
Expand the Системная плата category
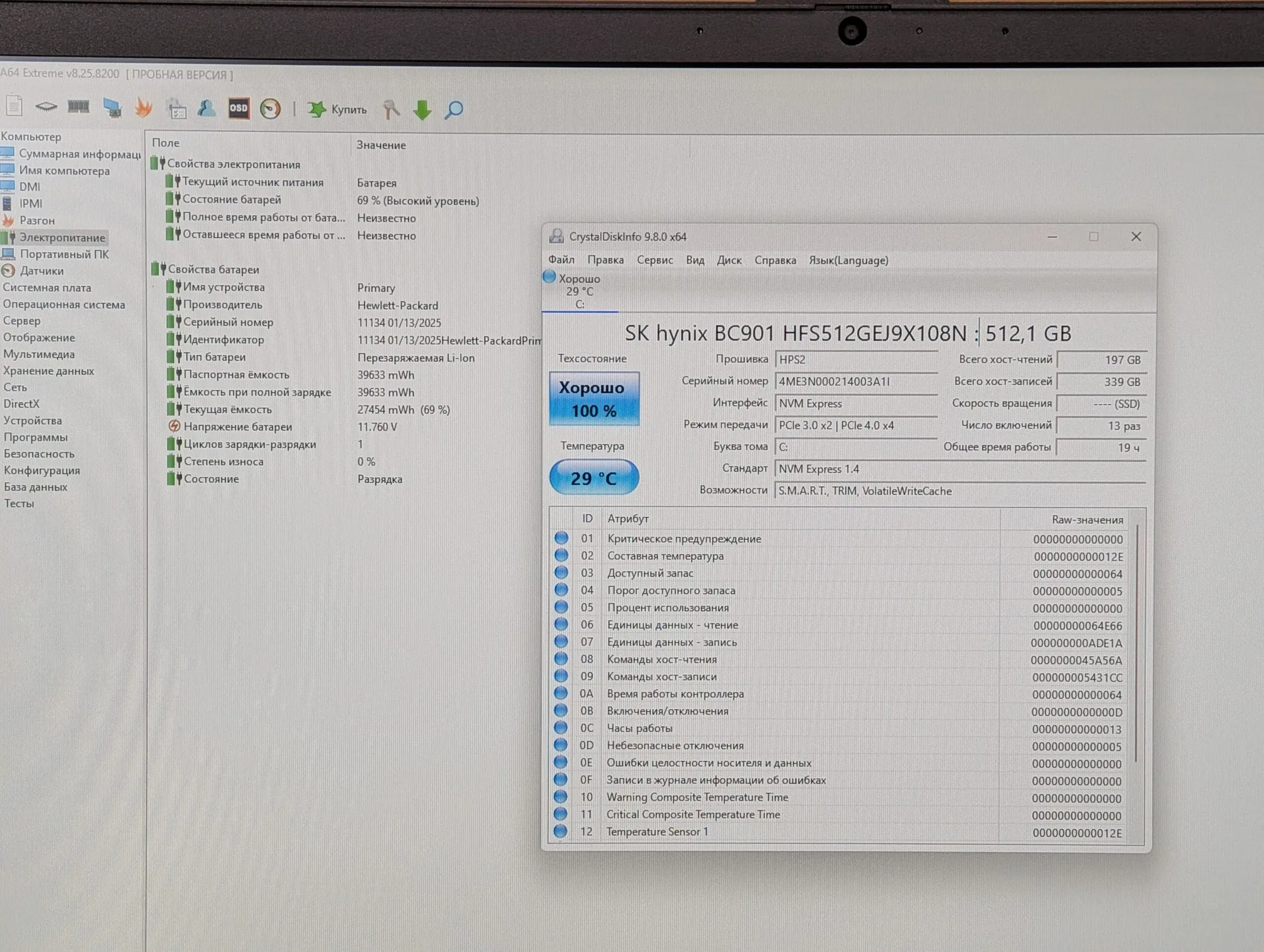pos(47,288)
